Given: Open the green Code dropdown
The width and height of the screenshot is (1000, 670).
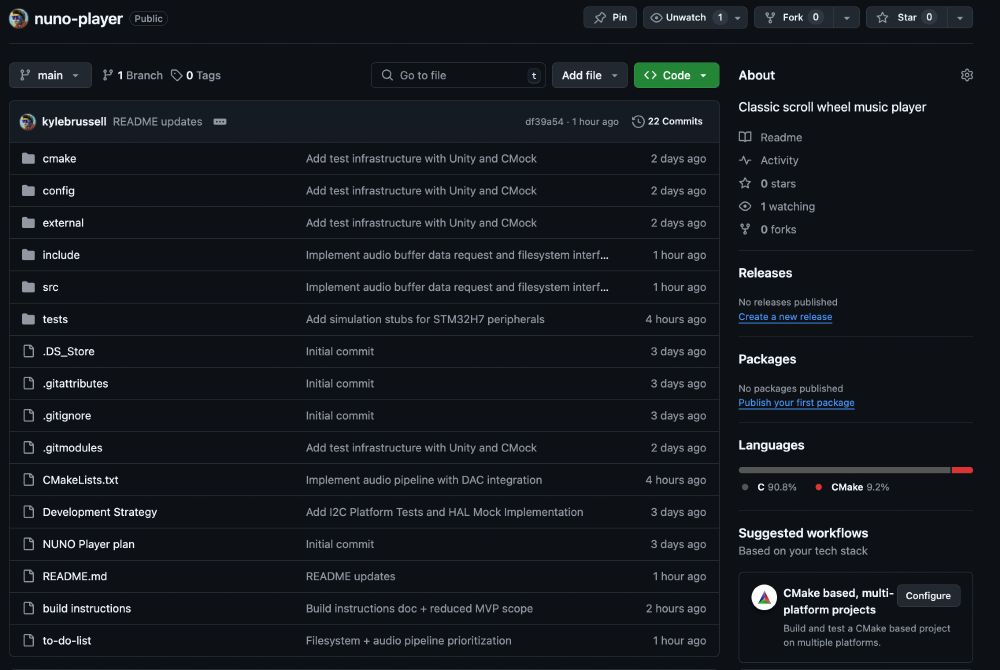Looking at the screenshot, I should (676, 75).
